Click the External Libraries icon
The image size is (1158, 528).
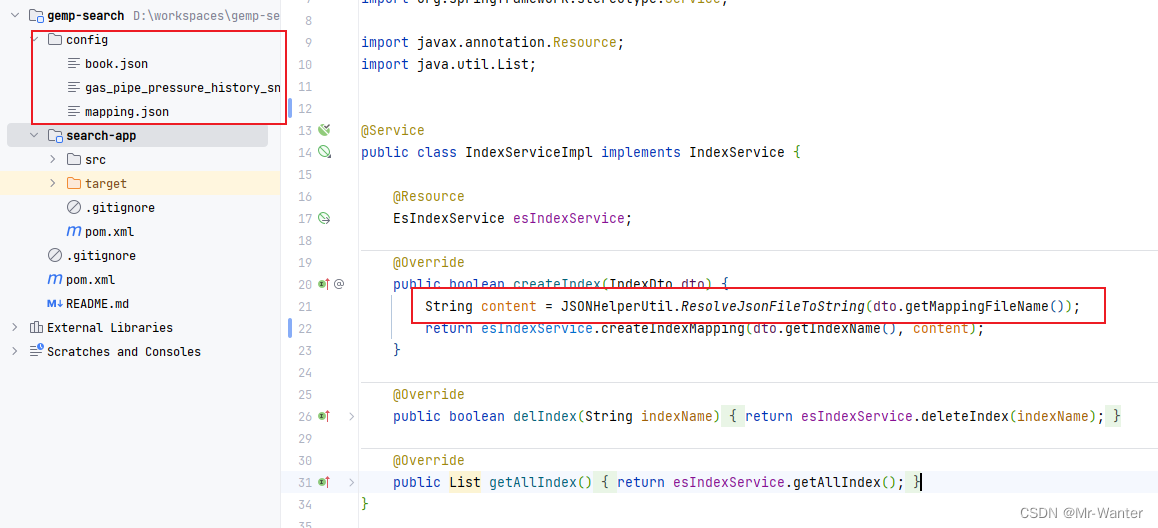coord(35,327)
